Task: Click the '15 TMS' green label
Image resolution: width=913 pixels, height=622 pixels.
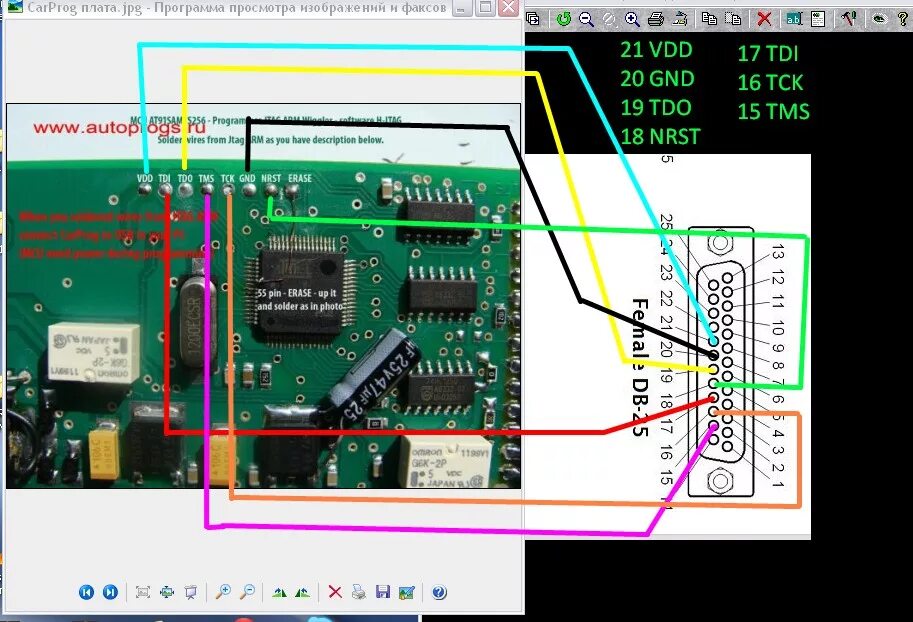Action: [x=773, y=112]
